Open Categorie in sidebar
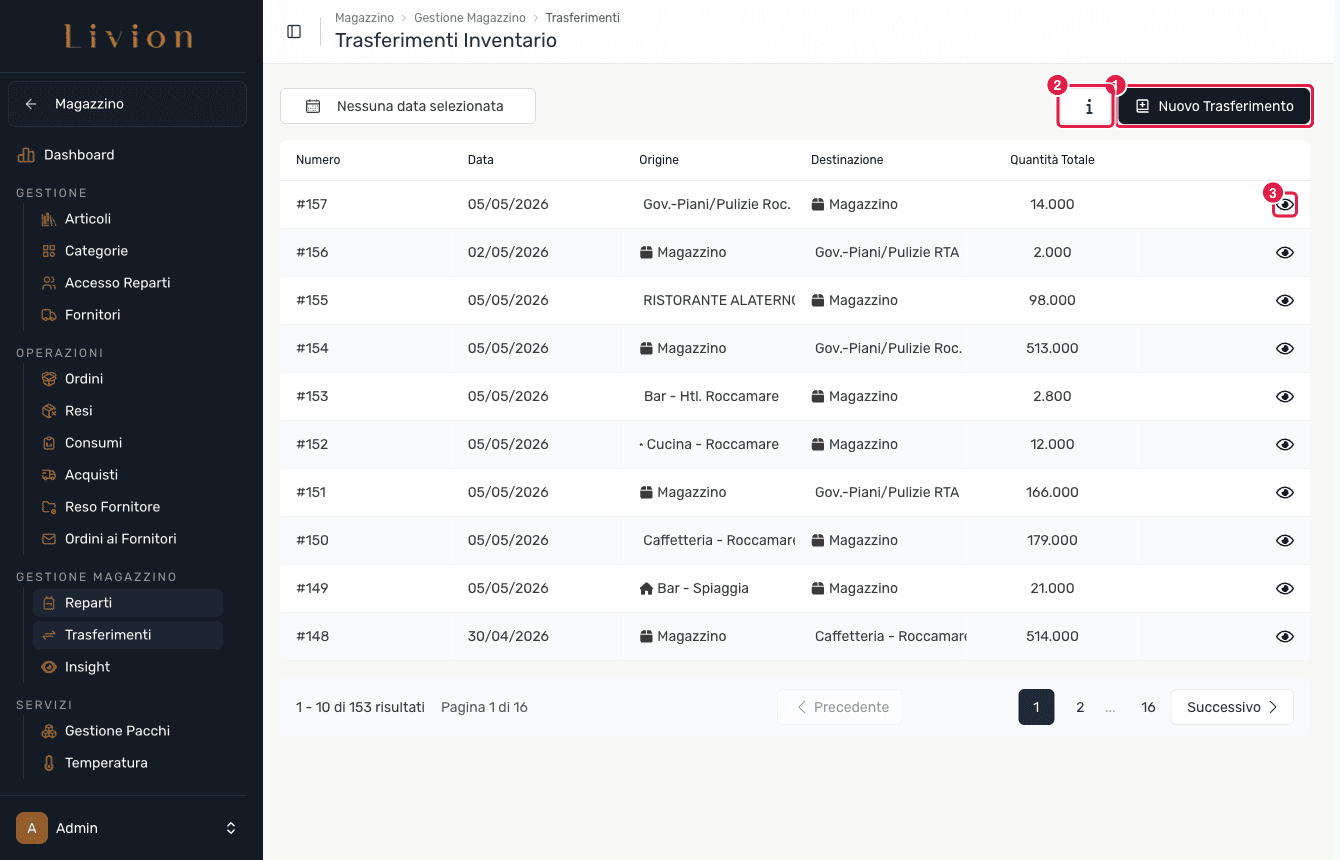The width and height of the screenshot is (1340, 860). tap(127, 251)
